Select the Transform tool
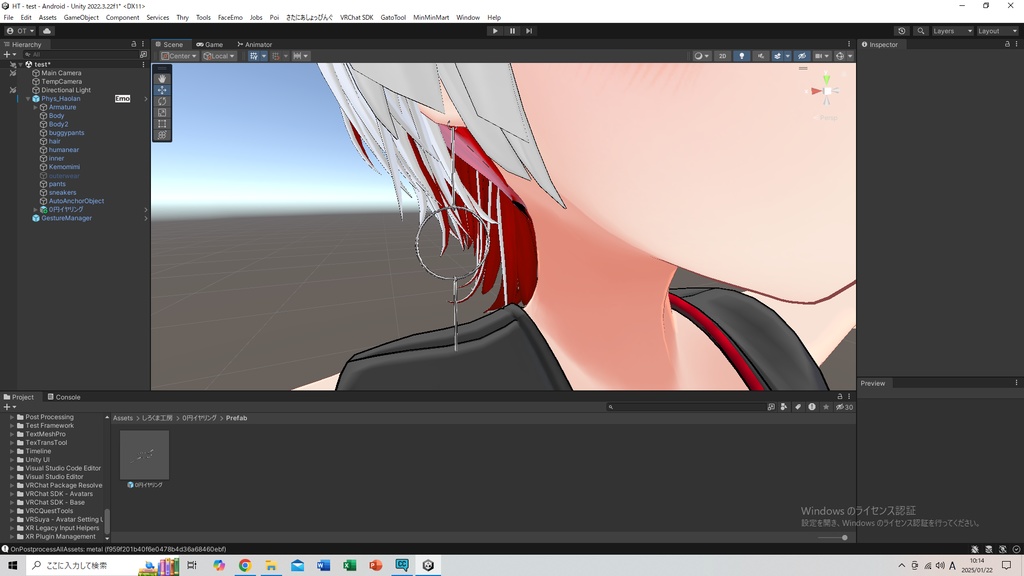Screen dimensions: 1024x576 (162, 135)
